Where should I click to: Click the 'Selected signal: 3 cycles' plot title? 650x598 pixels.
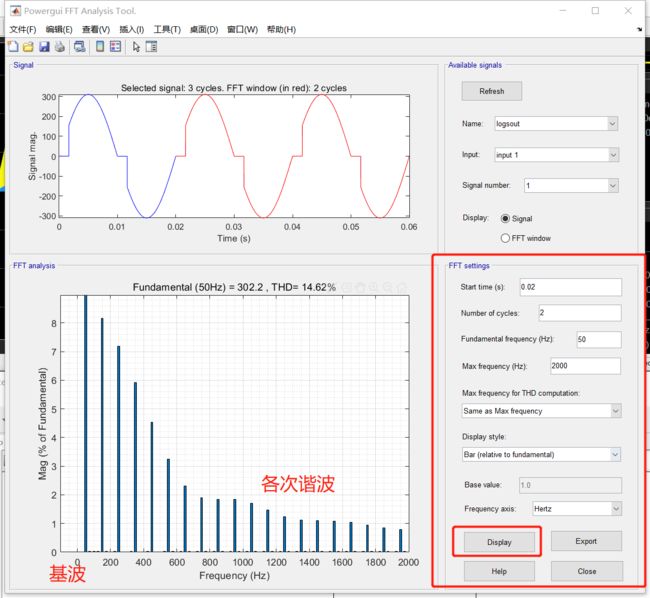[233, 88]
